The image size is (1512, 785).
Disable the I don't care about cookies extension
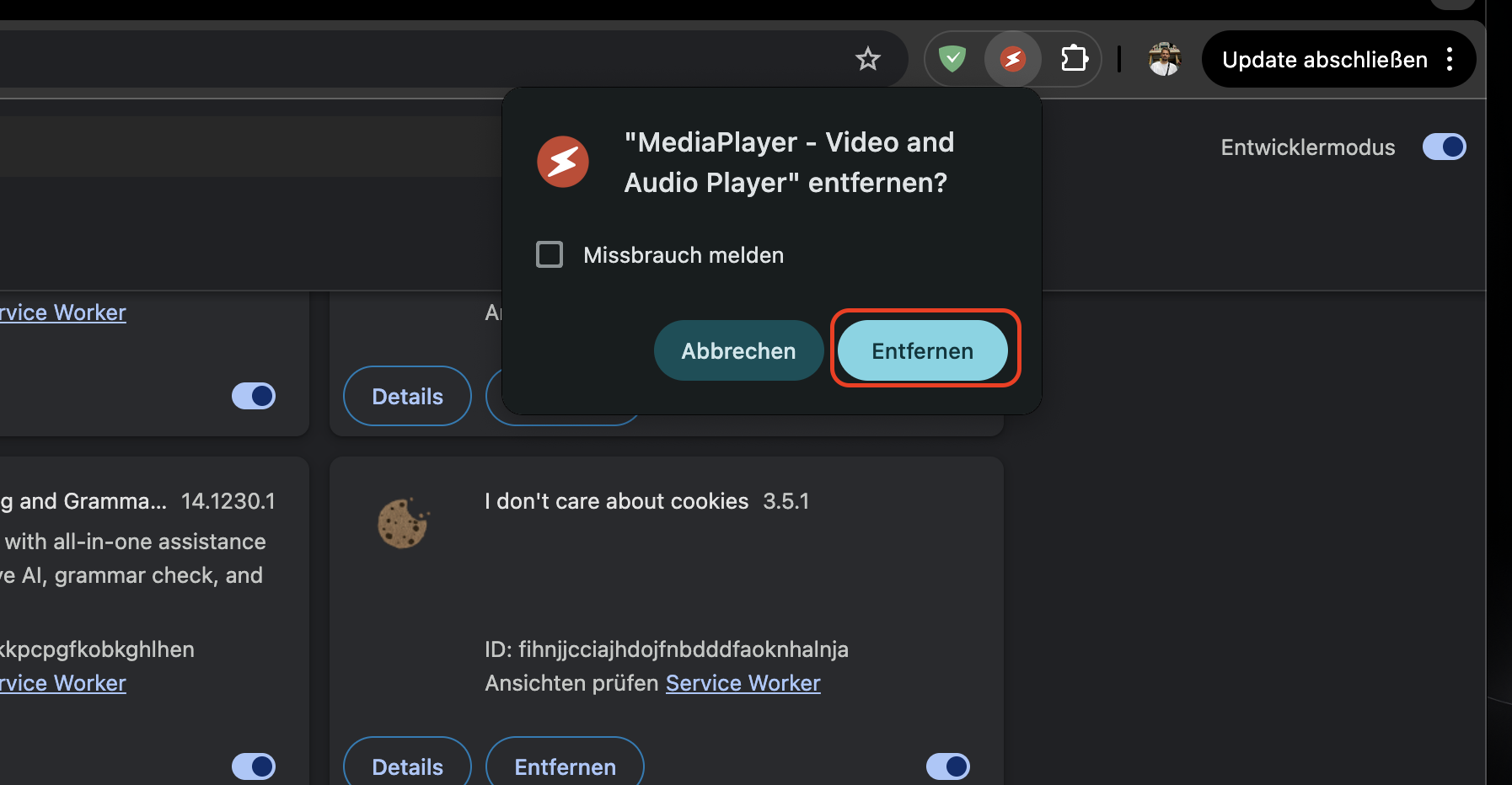pyautogui.click(x=948, y=766)
